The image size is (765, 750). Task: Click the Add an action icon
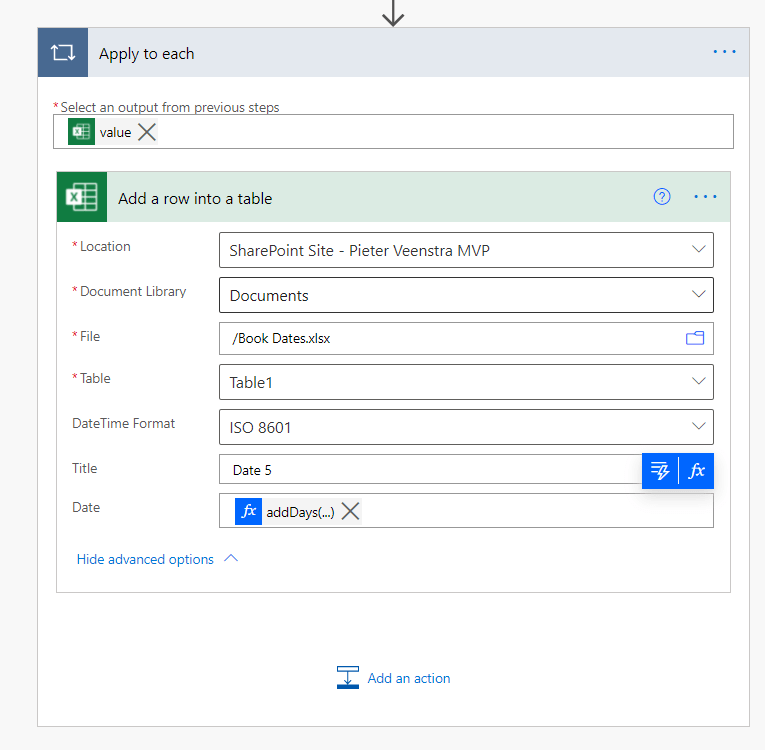click(348, 678)
